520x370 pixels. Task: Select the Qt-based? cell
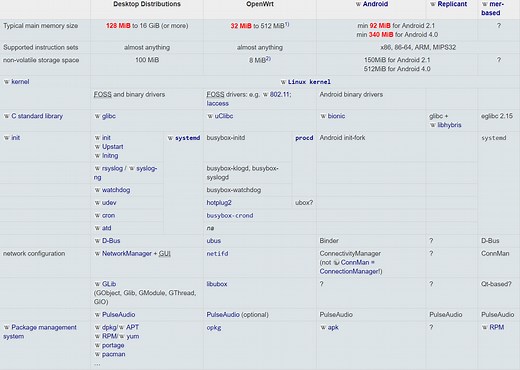point(496,284)
